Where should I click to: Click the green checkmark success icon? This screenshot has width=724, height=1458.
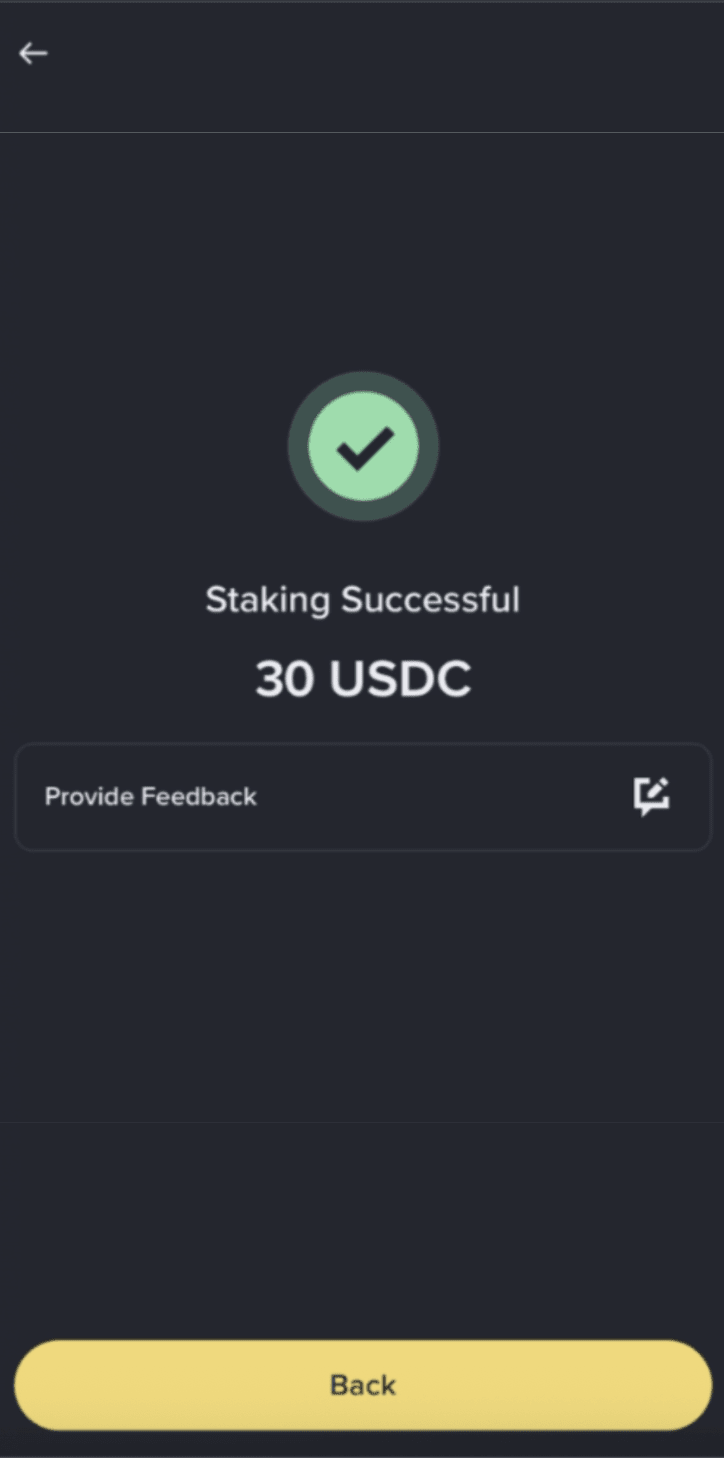pyautogui.click(x=363, y=446)
